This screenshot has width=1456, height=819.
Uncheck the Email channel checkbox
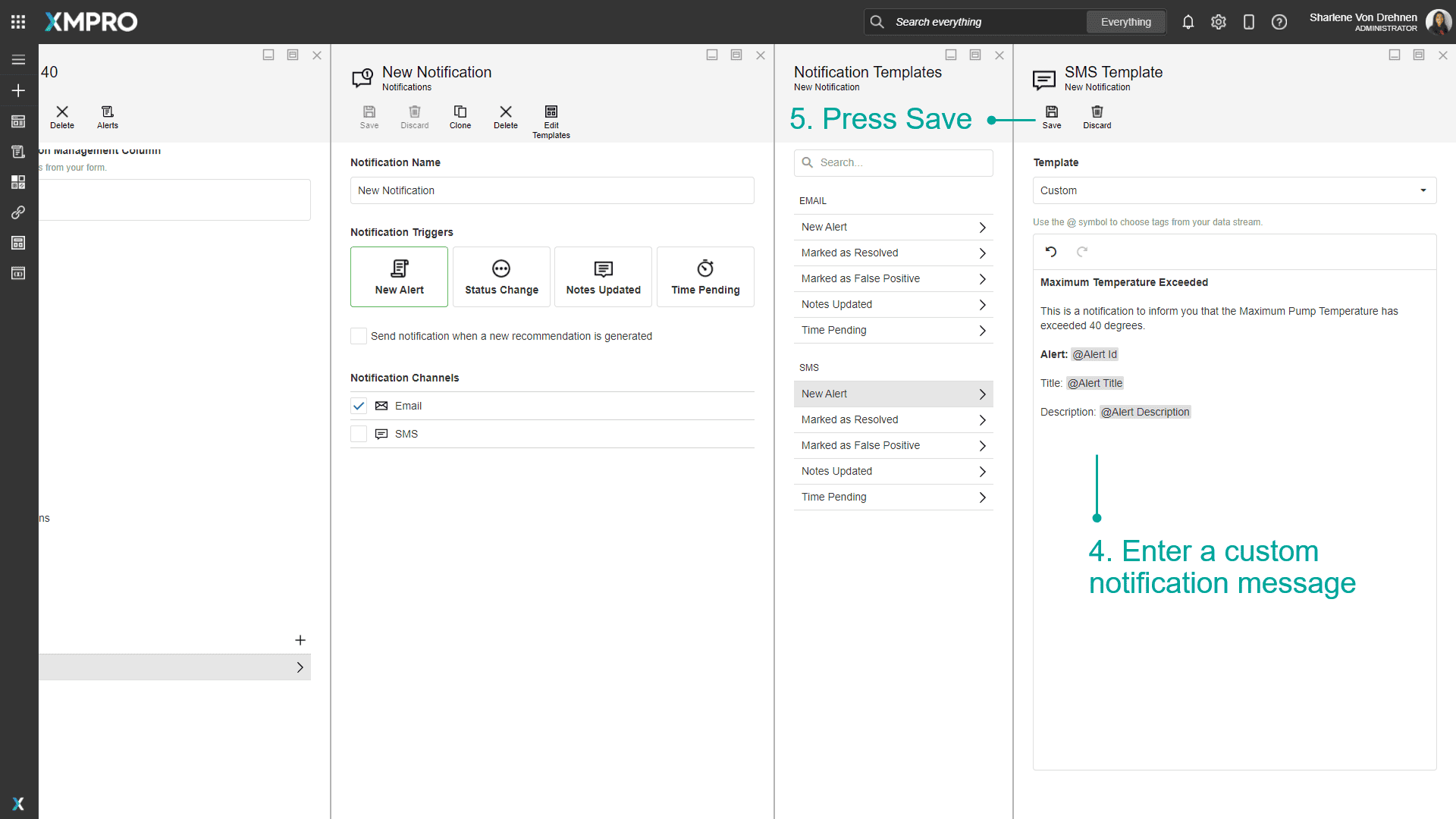tap(359, 406)
